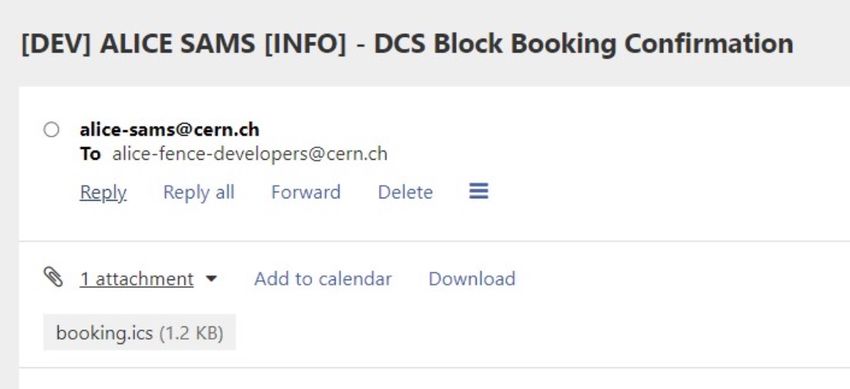Reply to the message
Screen dimensions: 850x389
pos(103,192)
